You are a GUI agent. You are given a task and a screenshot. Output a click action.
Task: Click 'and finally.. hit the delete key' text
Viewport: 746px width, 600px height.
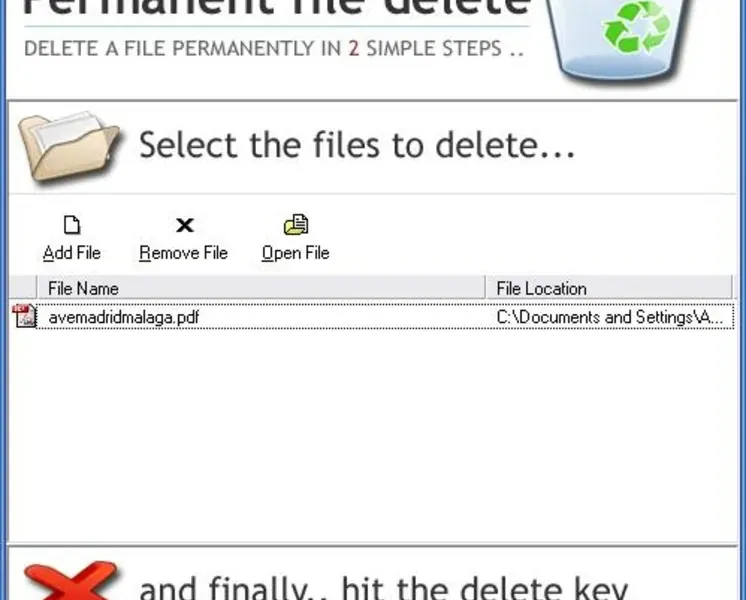[x=383, y=588]
